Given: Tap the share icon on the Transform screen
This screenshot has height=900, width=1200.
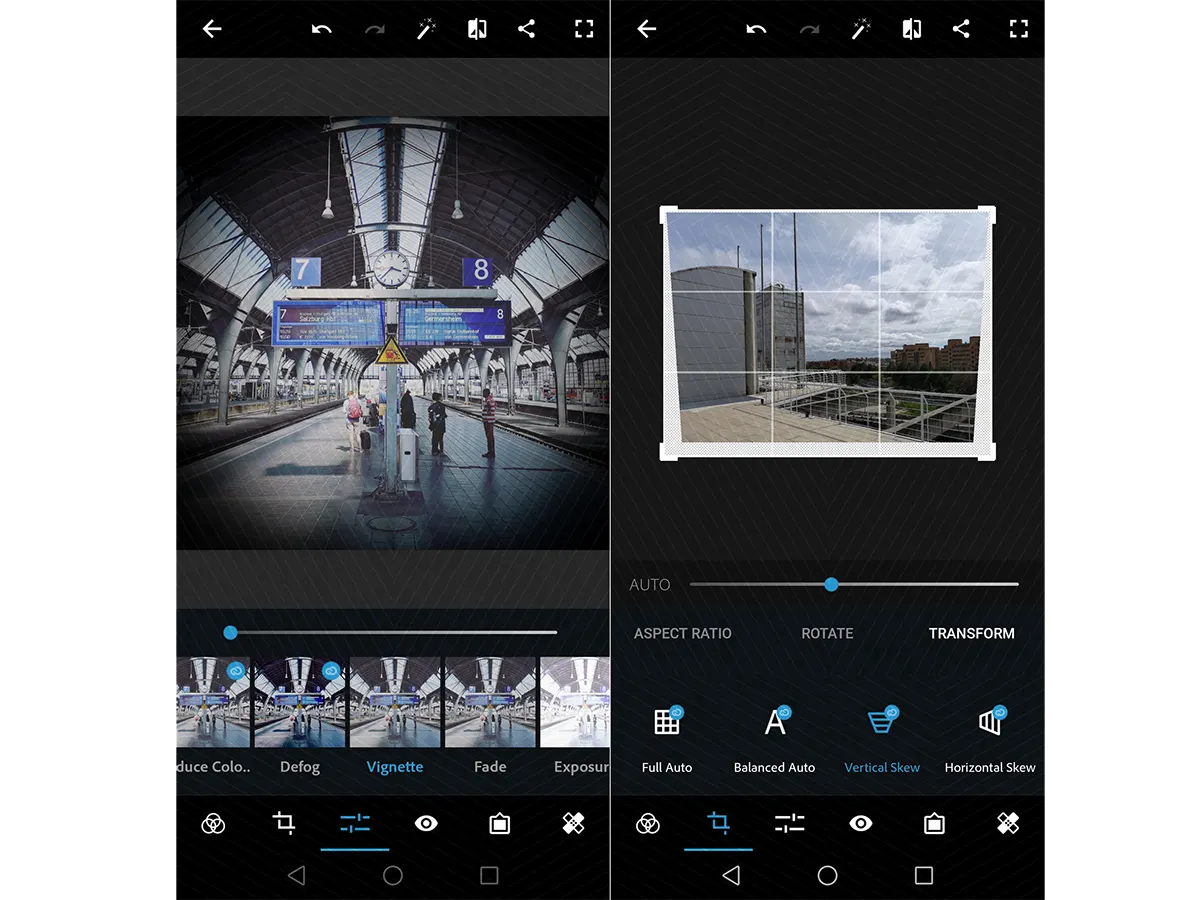Looking at the screenshot, I should tap(961, 29).
